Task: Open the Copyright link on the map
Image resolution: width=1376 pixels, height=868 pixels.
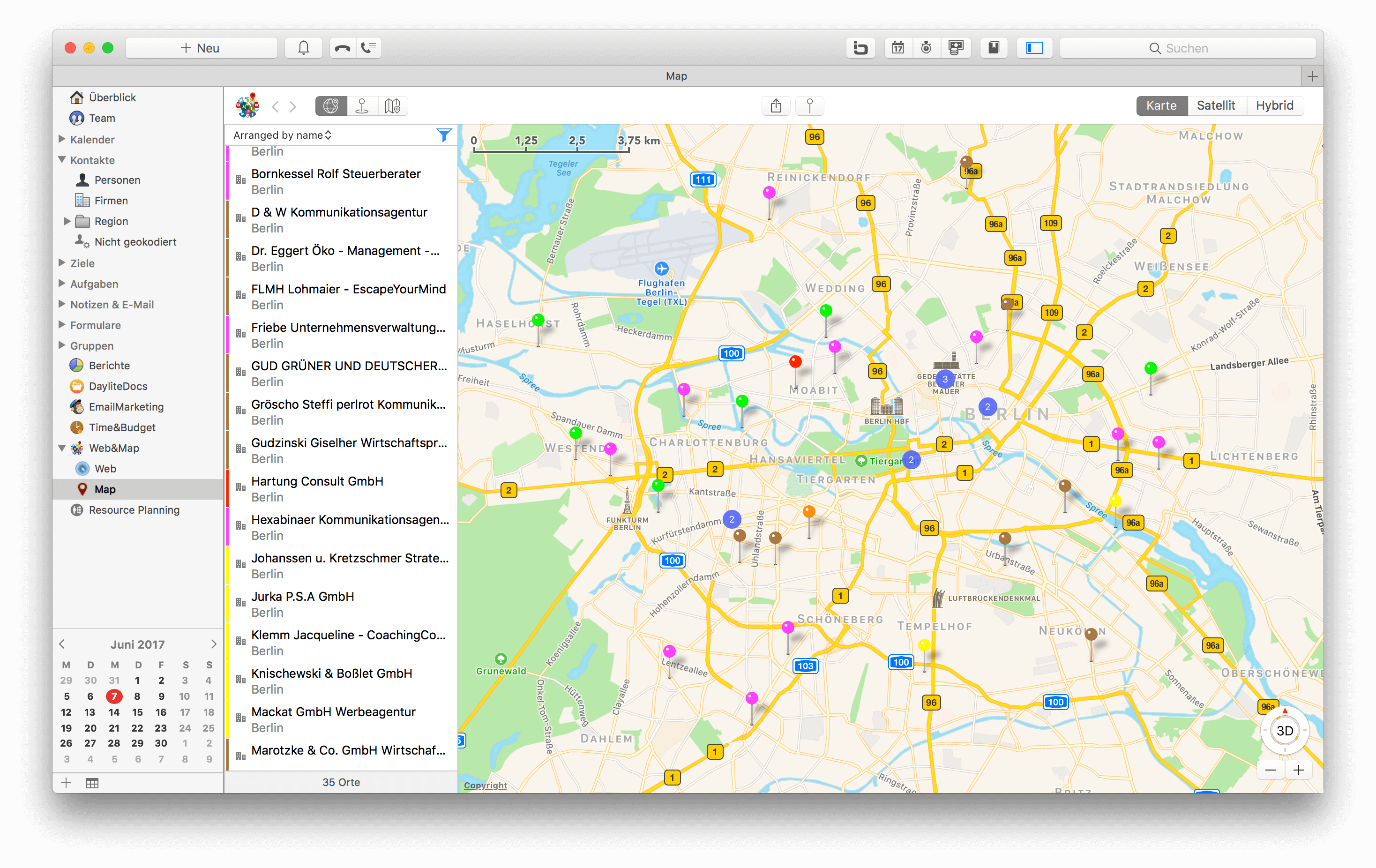Action: coord(484,785)
